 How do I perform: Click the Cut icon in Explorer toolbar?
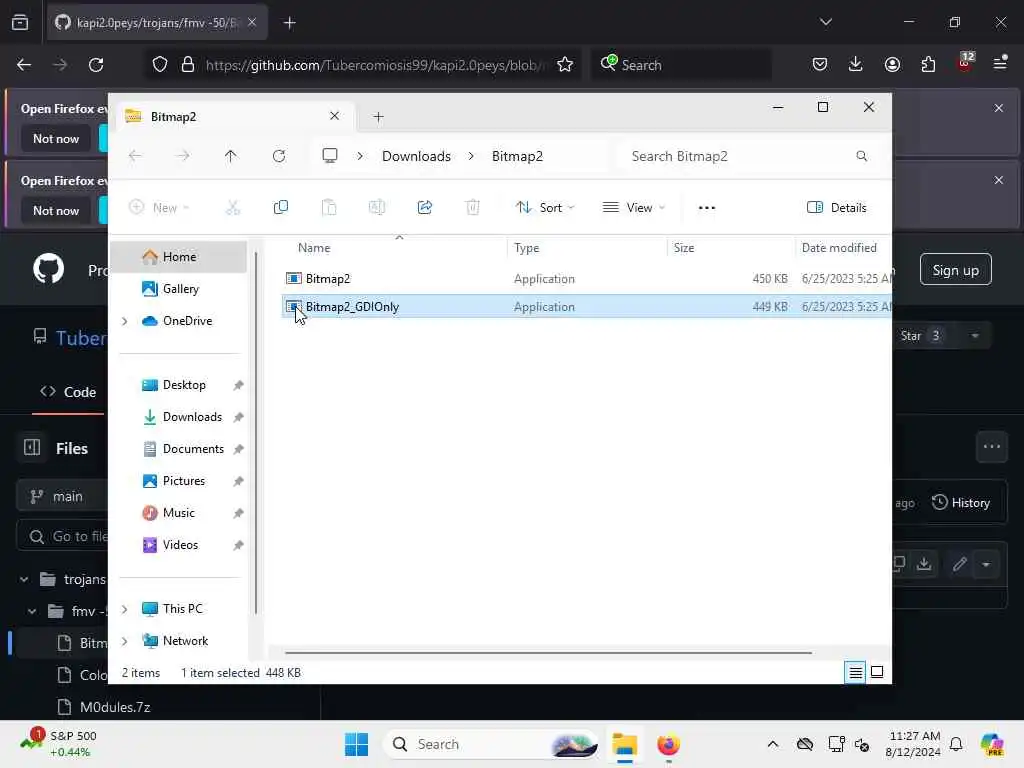232,208
